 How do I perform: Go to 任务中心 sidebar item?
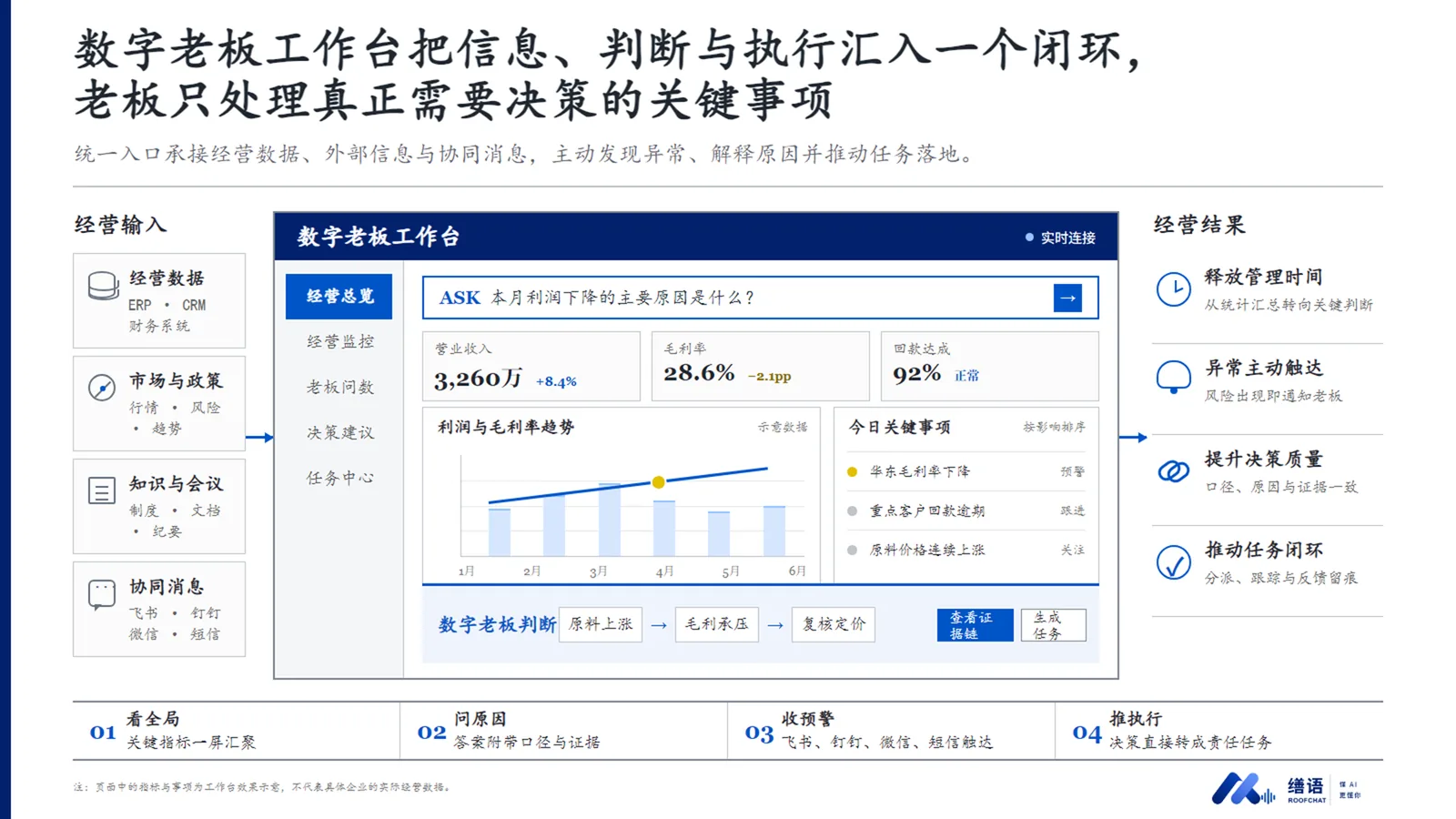pos(339,478)
